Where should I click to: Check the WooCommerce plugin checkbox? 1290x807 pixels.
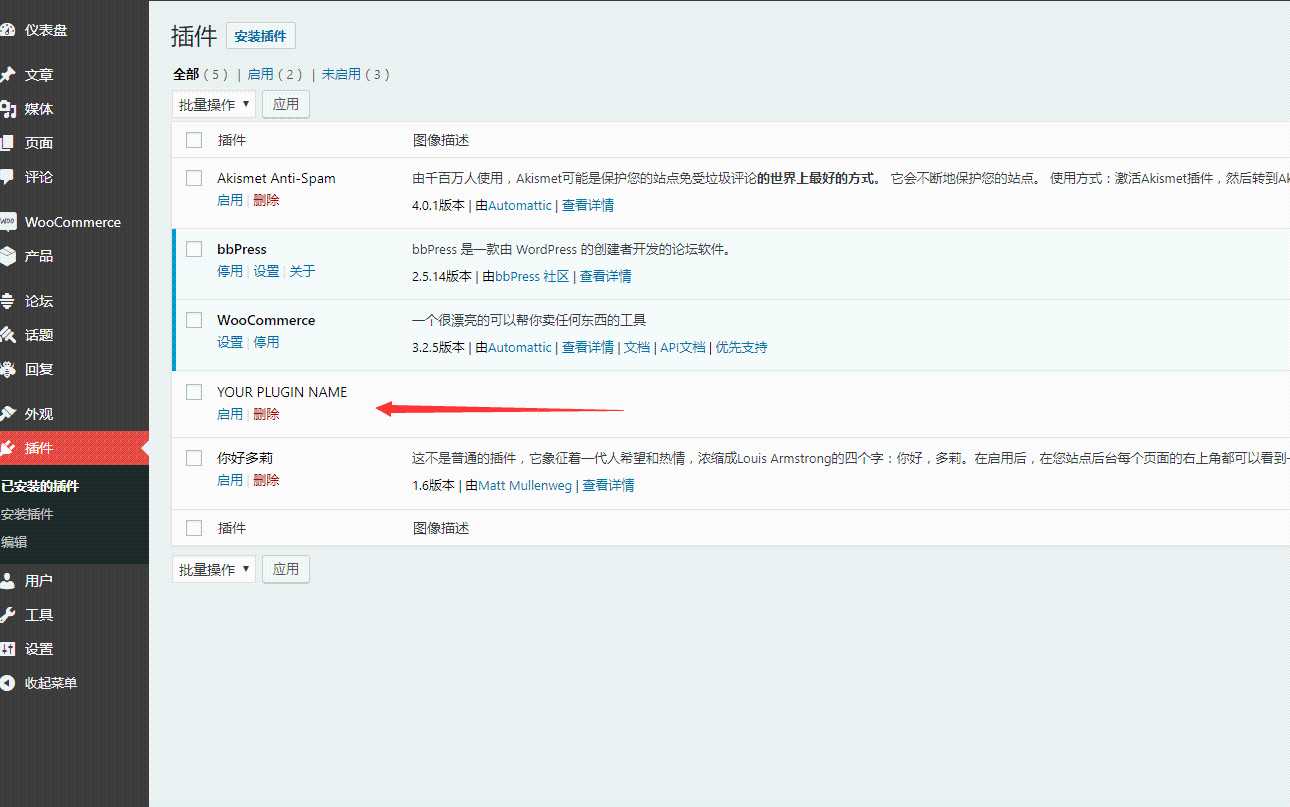point(194,320)
